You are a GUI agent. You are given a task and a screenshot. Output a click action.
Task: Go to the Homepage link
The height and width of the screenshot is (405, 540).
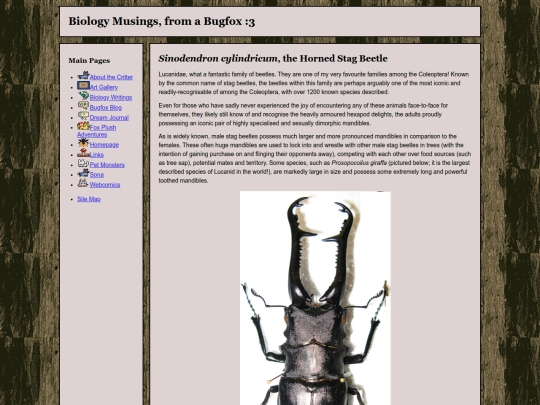tap(104, 145)
